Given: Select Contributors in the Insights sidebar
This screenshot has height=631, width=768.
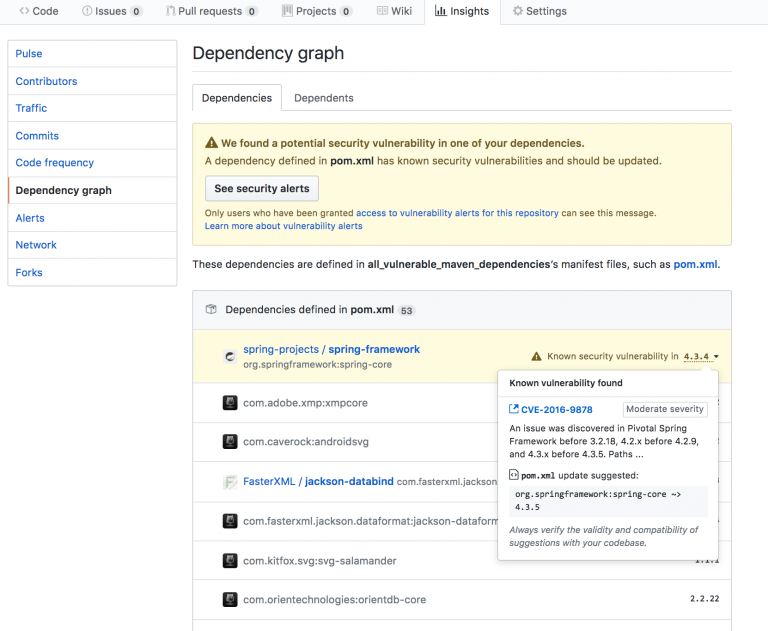Looking at the screenshot, I should [x=46, y=81].
